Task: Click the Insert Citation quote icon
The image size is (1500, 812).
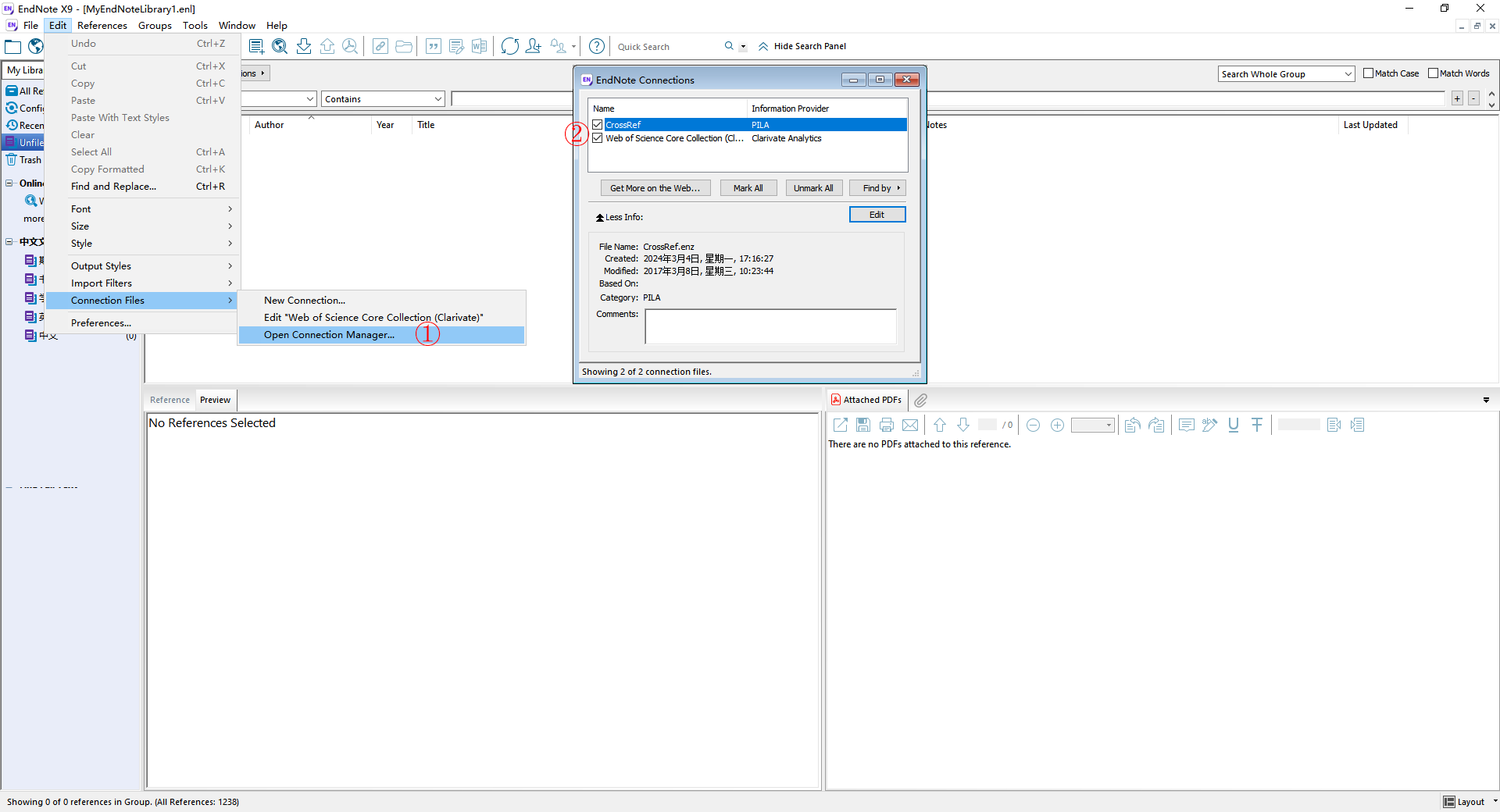Action: (434, 46)
